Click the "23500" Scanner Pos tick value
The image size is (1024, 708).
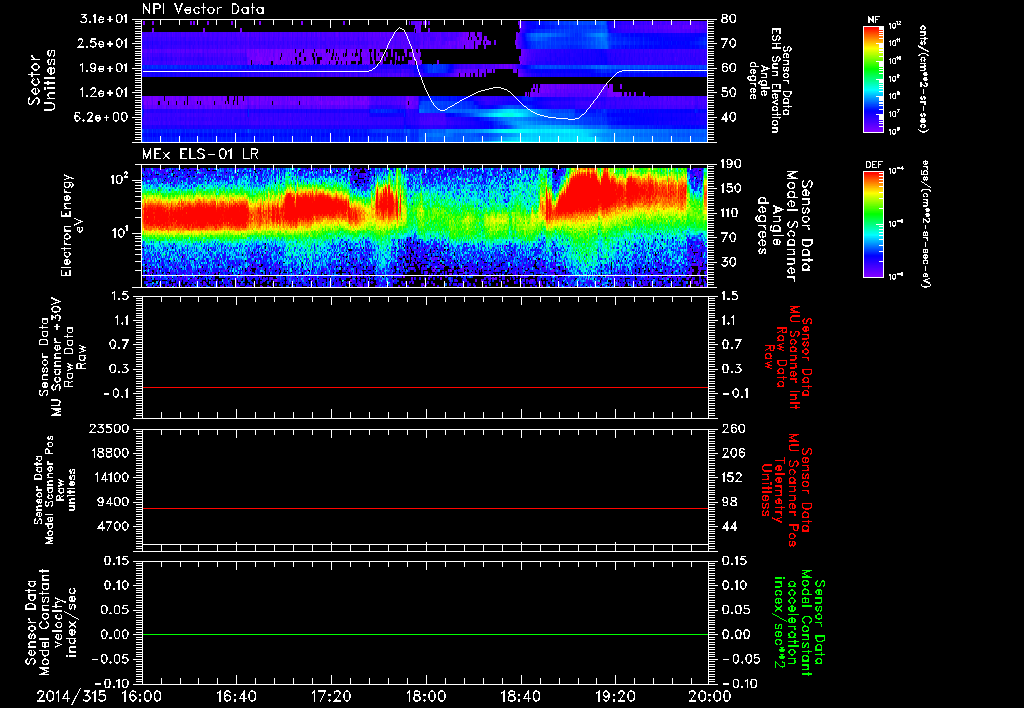(x=109, y=428)
